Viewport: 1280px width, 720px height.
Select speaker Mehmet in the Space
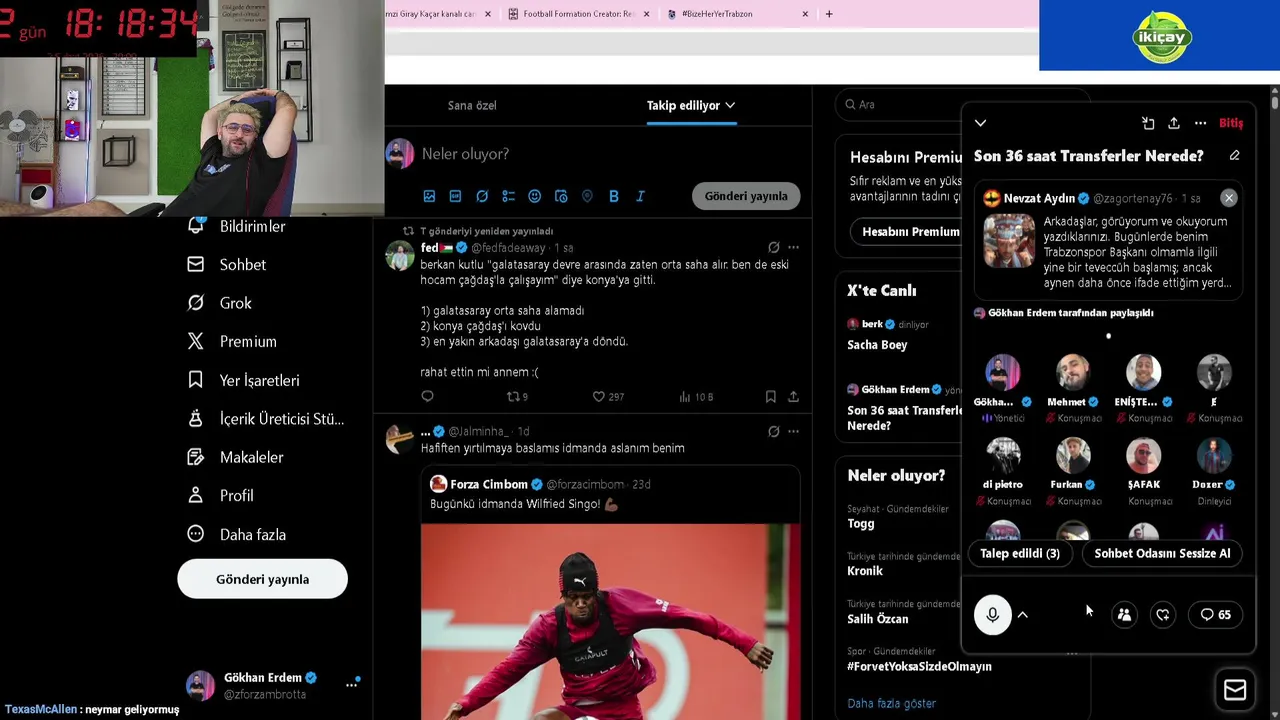coord(1073,388)
